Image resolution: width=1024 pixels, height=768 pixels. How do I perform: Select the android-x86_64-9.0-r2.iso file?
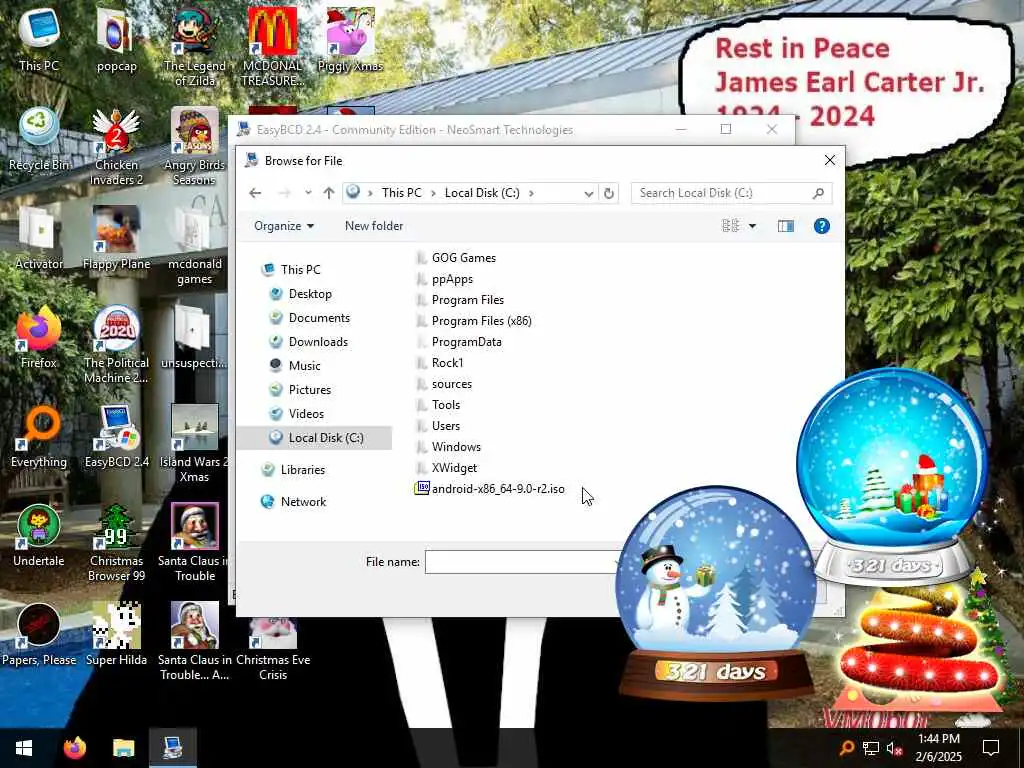pyautogui.click(x=490, y=488)
